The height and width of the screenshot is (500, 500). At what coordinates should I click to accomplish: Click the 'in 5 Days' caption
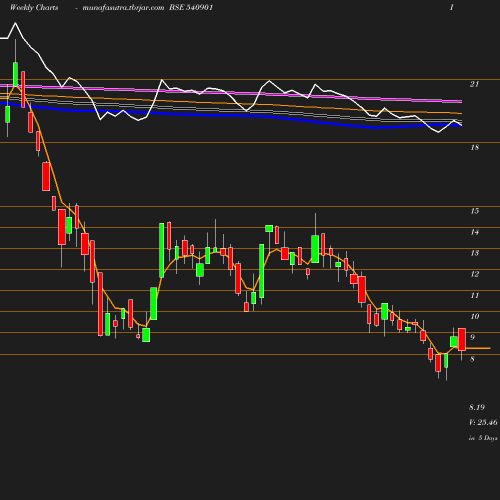[483, 438]
